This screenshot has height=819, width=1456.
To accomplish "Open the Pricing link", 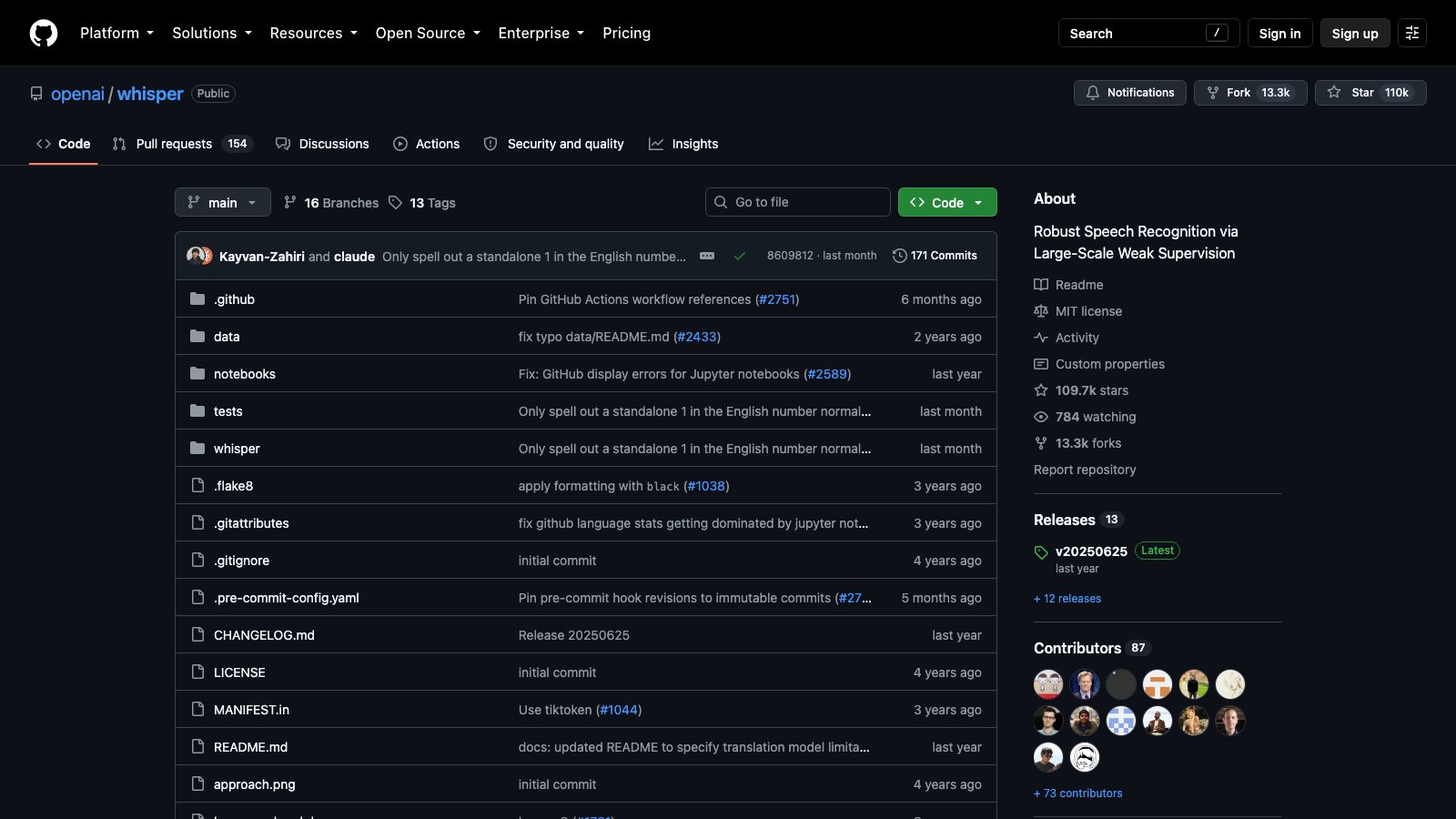I will [626, 33].
